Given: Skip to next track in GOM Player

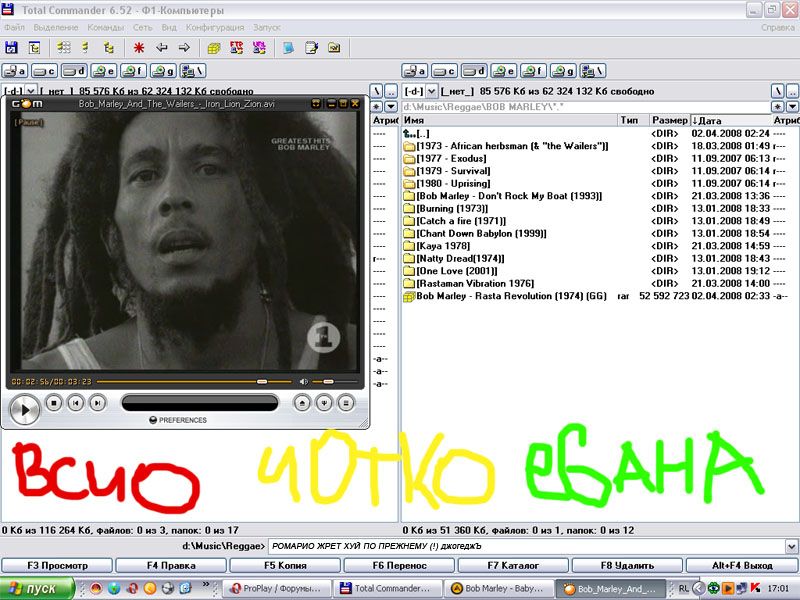Looking at the screenshot, I should pos(97,403).
